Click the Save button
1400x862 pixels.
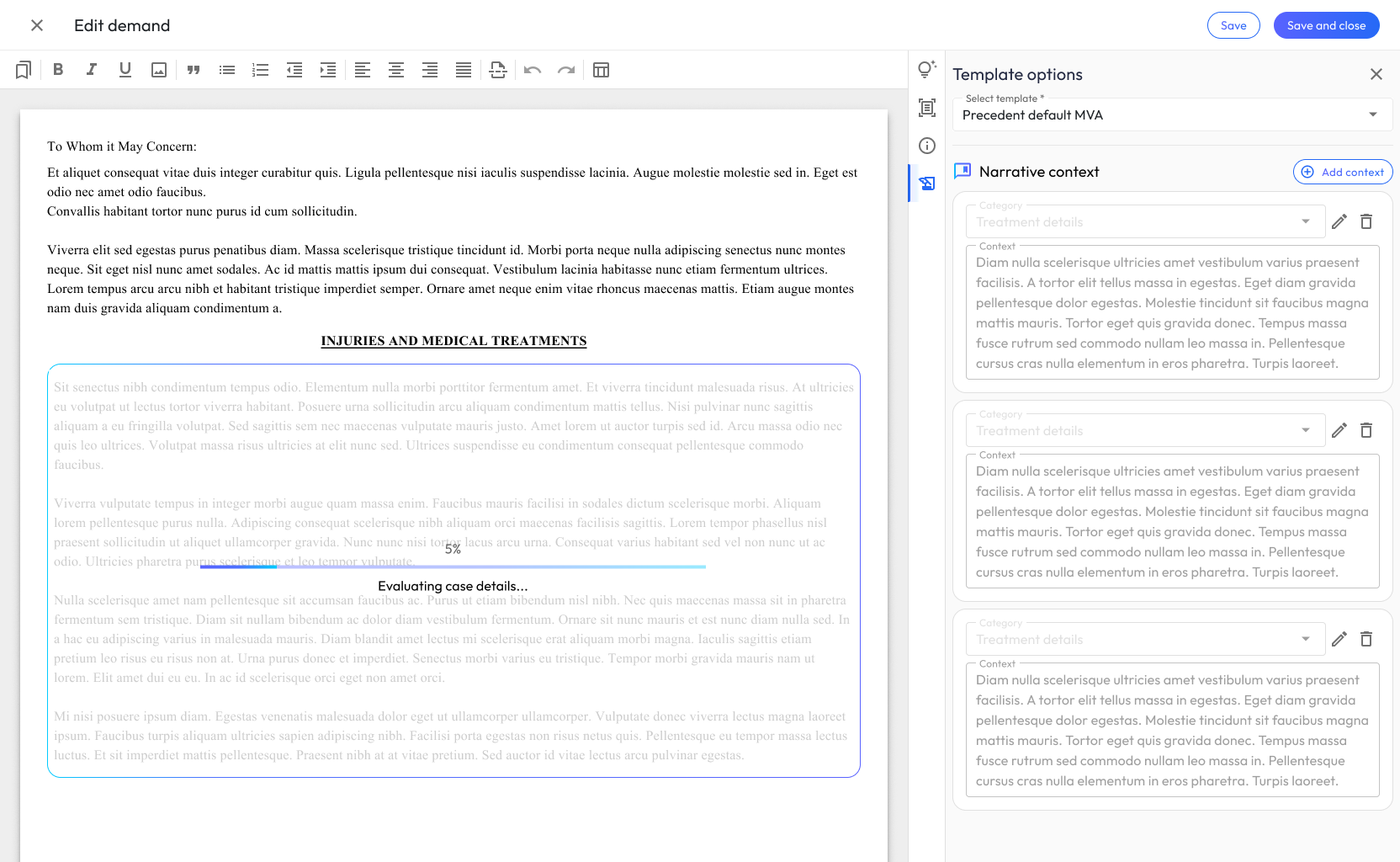1233,25
